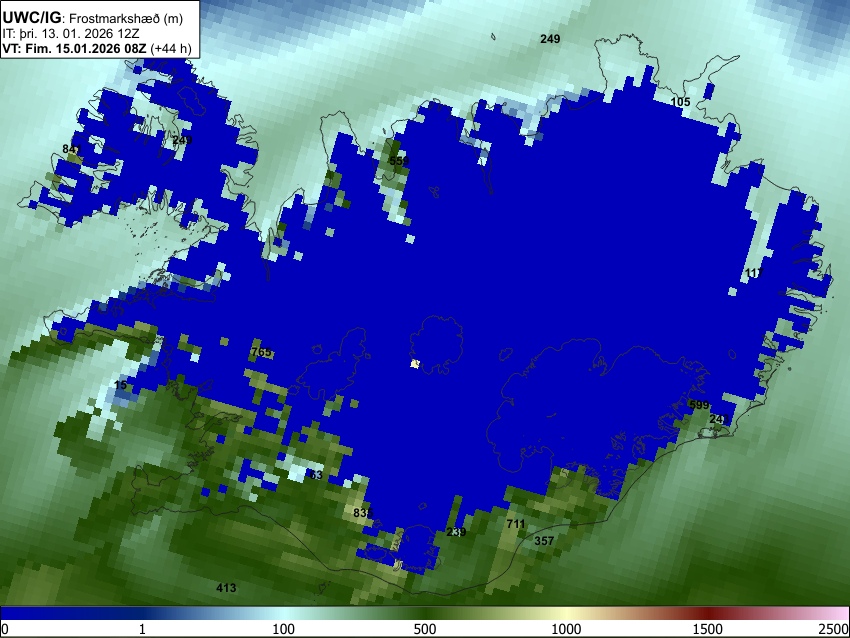This screenshot has width=850, height=638.
Task: Click the 15 value on the map
Action: point(120,385)
